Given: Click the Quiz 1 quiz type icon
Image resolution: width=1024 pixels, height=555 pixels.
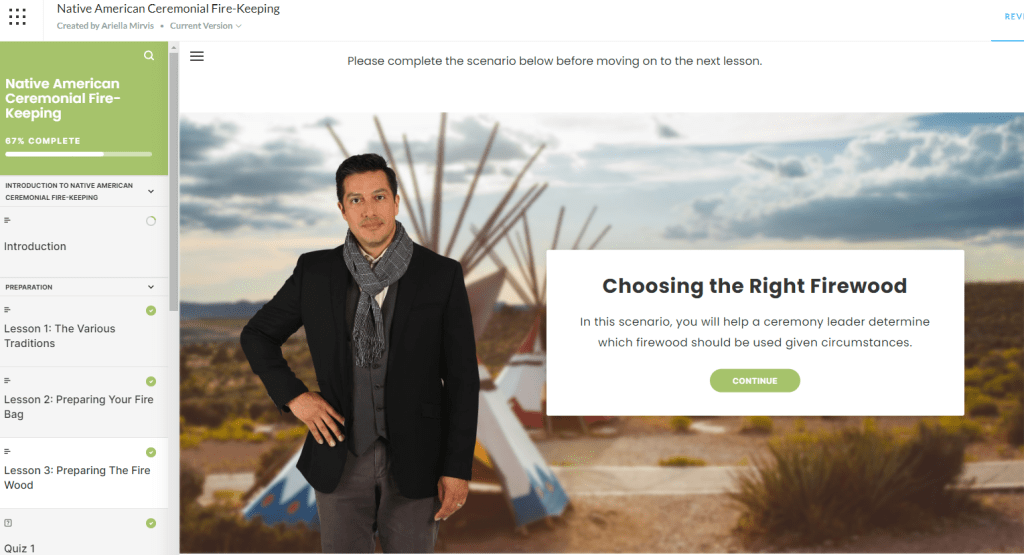Looking at the screenshot, I should 8,523.
